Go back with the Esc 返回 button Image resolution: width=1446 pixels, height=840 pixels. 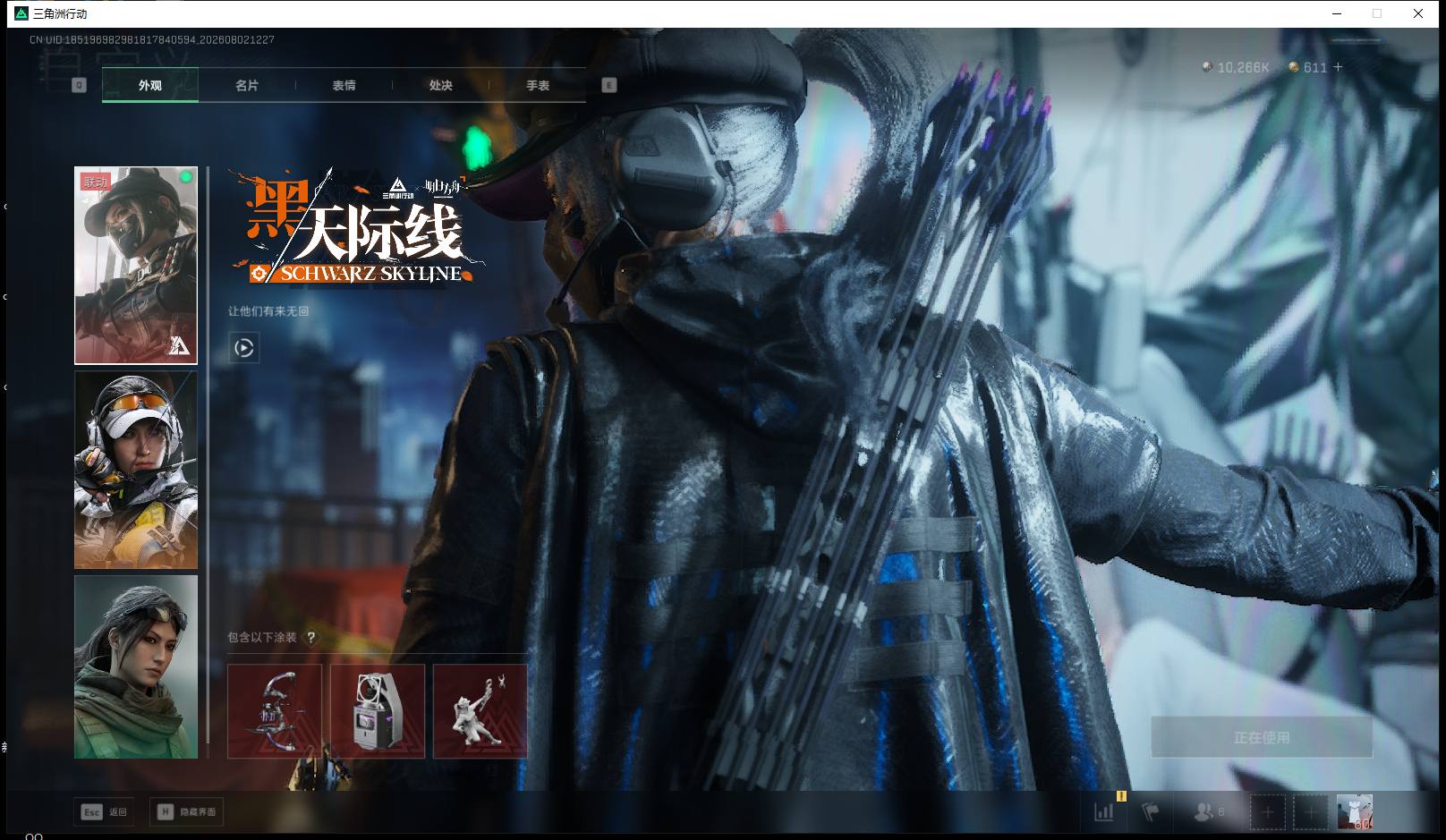[x=105, y=811]
